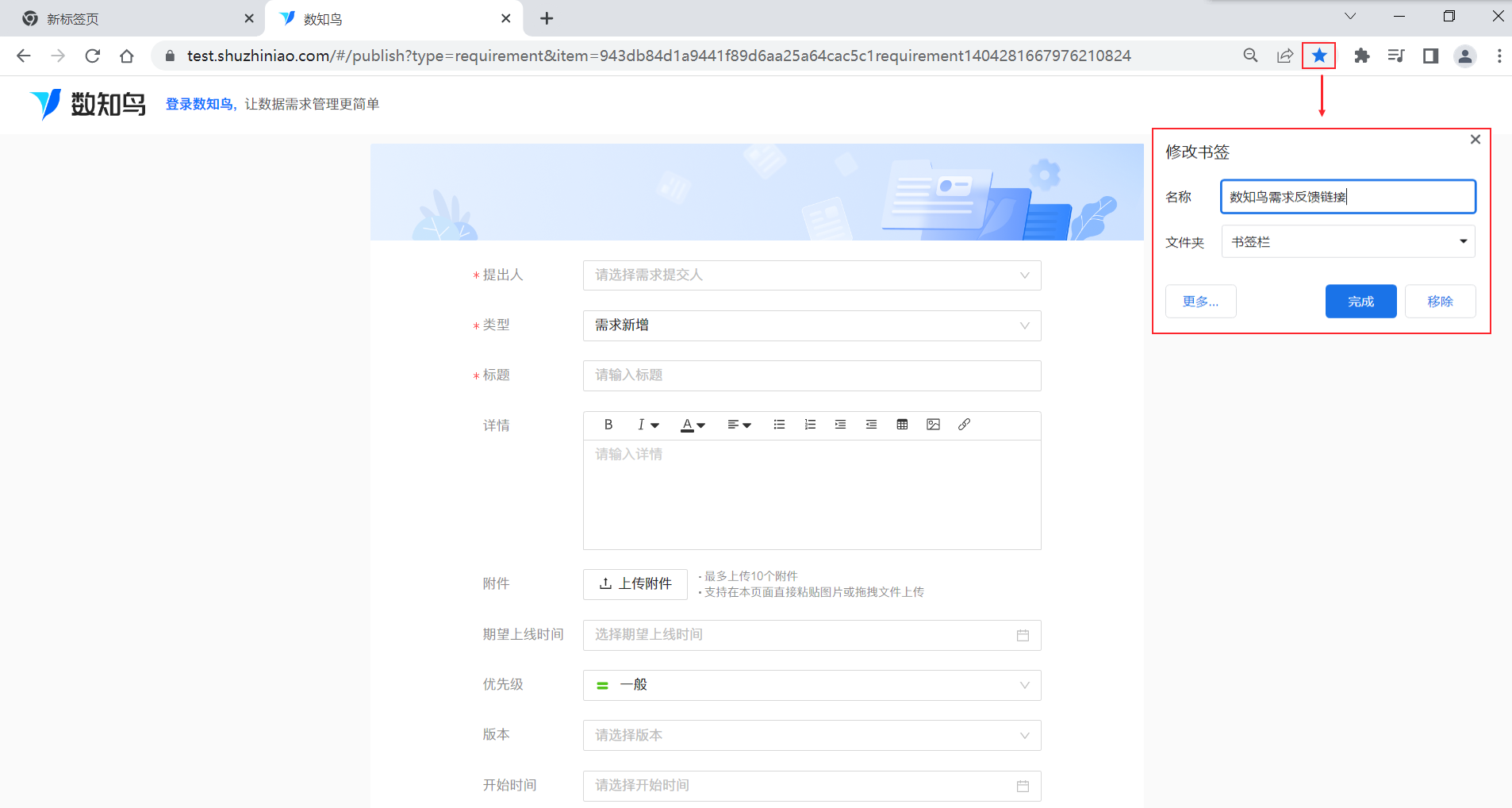Viewport: 1512px width, 808px height.
Task: Open the 文件夹 bookmark folder dropdown
Action: [x=1348, y=241]
